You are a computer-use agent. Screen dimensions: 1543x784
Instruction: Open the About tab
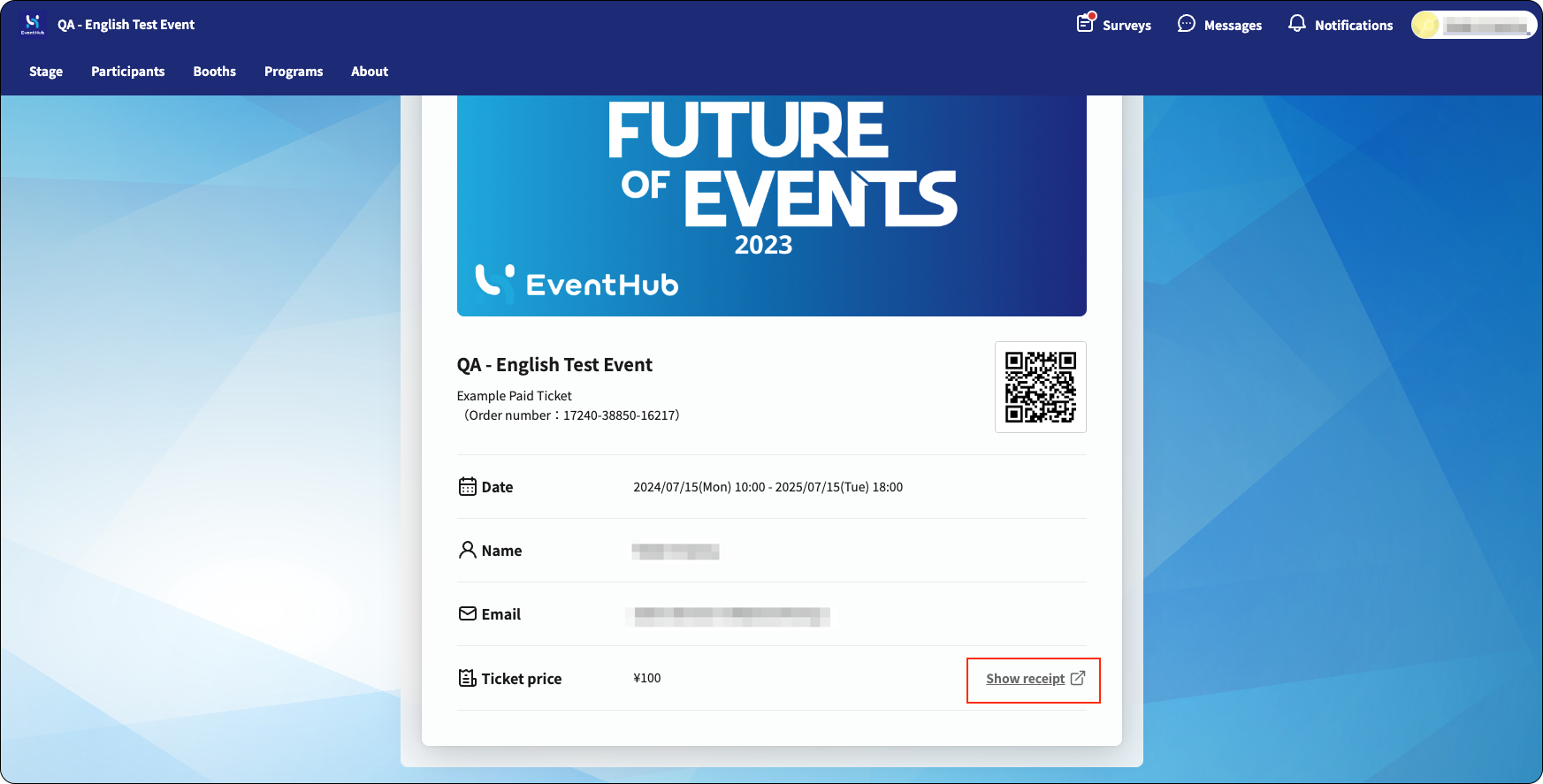[x=370, y=72]
